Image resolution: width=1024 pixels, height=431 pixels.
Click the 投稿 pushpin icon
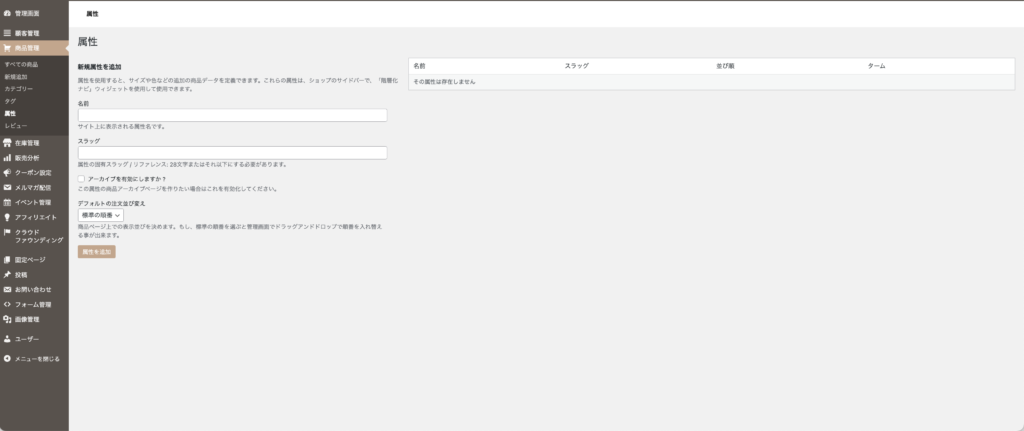pos(7,274)
